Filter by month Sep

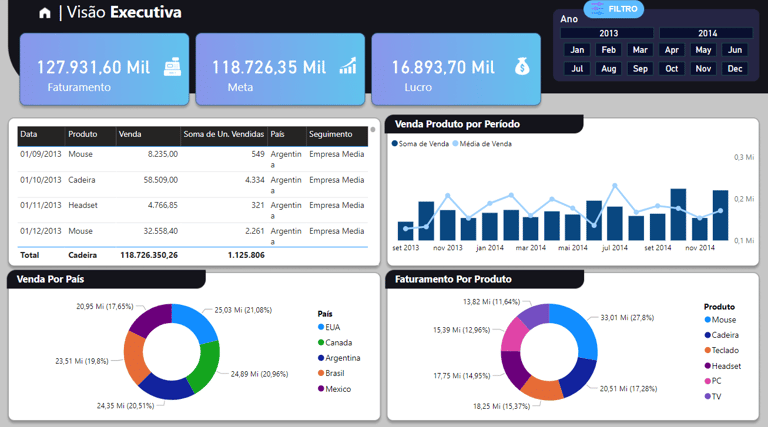tap(640, 69)
